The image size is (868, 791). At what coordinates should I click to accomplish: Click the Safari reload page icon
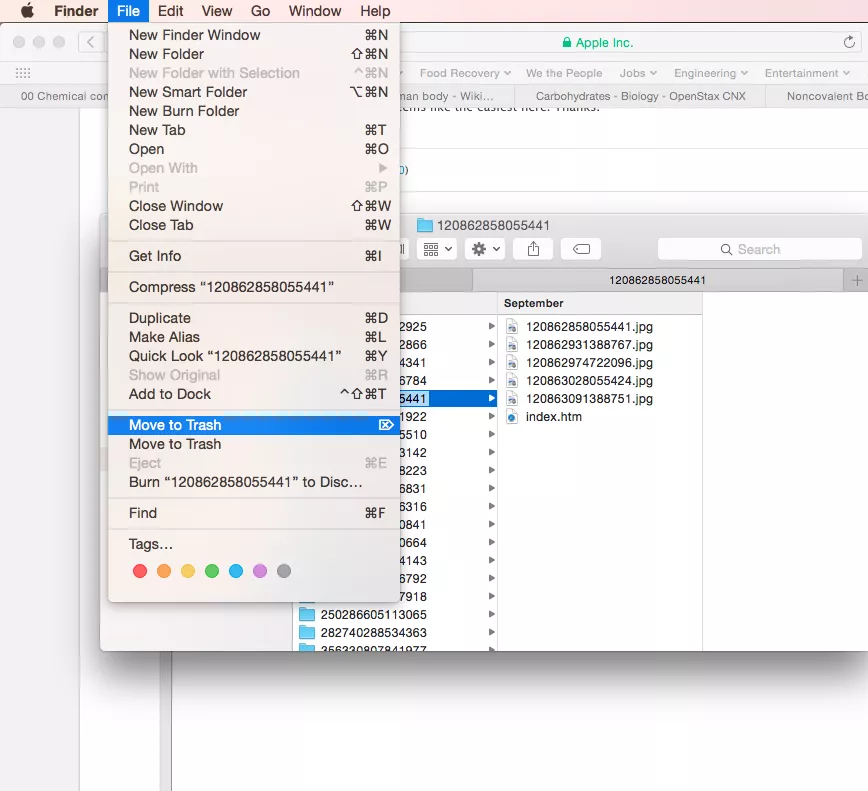coord(849,42)
